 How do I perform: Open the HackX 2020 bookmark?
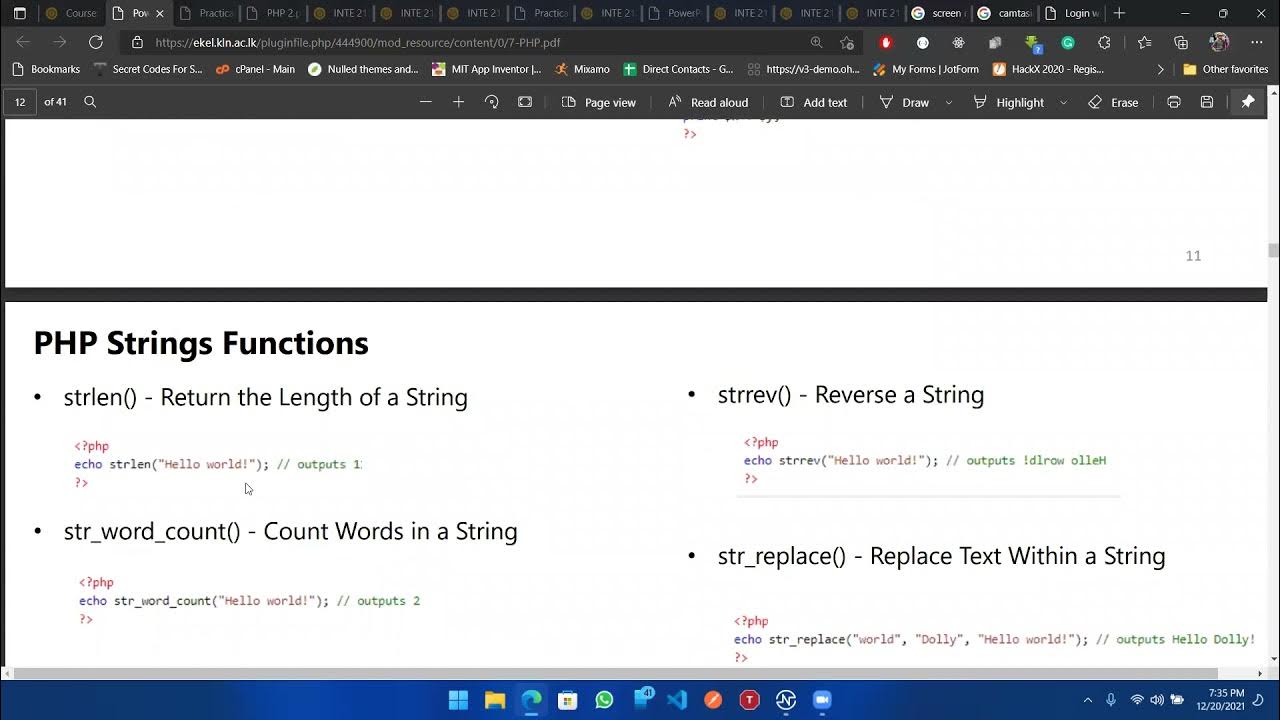pyautogui.click(x=1049, y=69)
